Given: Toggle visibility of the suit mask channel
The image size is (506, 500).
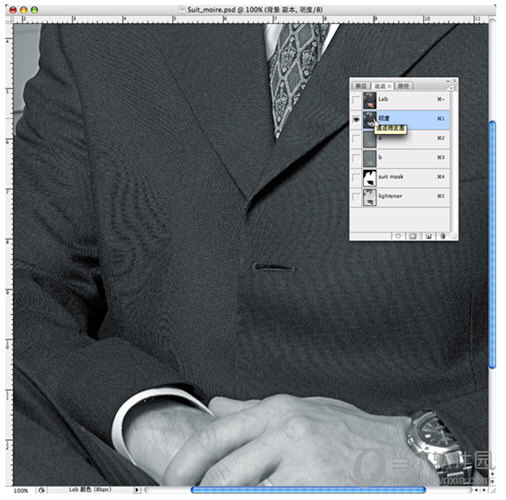Looking at the screenshot, I should click(x=356, y=177).
